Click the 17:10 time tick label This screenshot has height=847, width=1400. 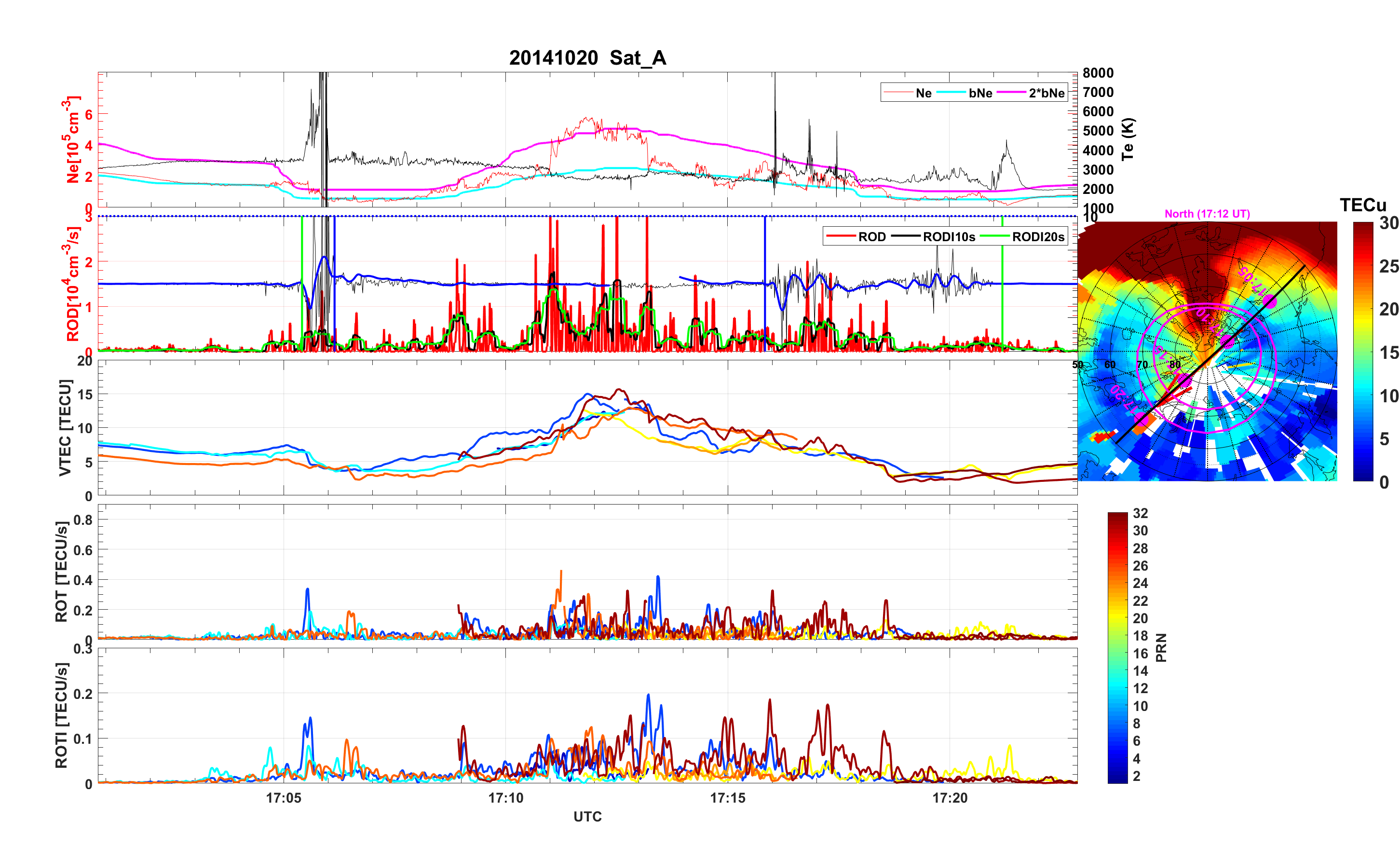pyautogui.click(x=506, y=798)
